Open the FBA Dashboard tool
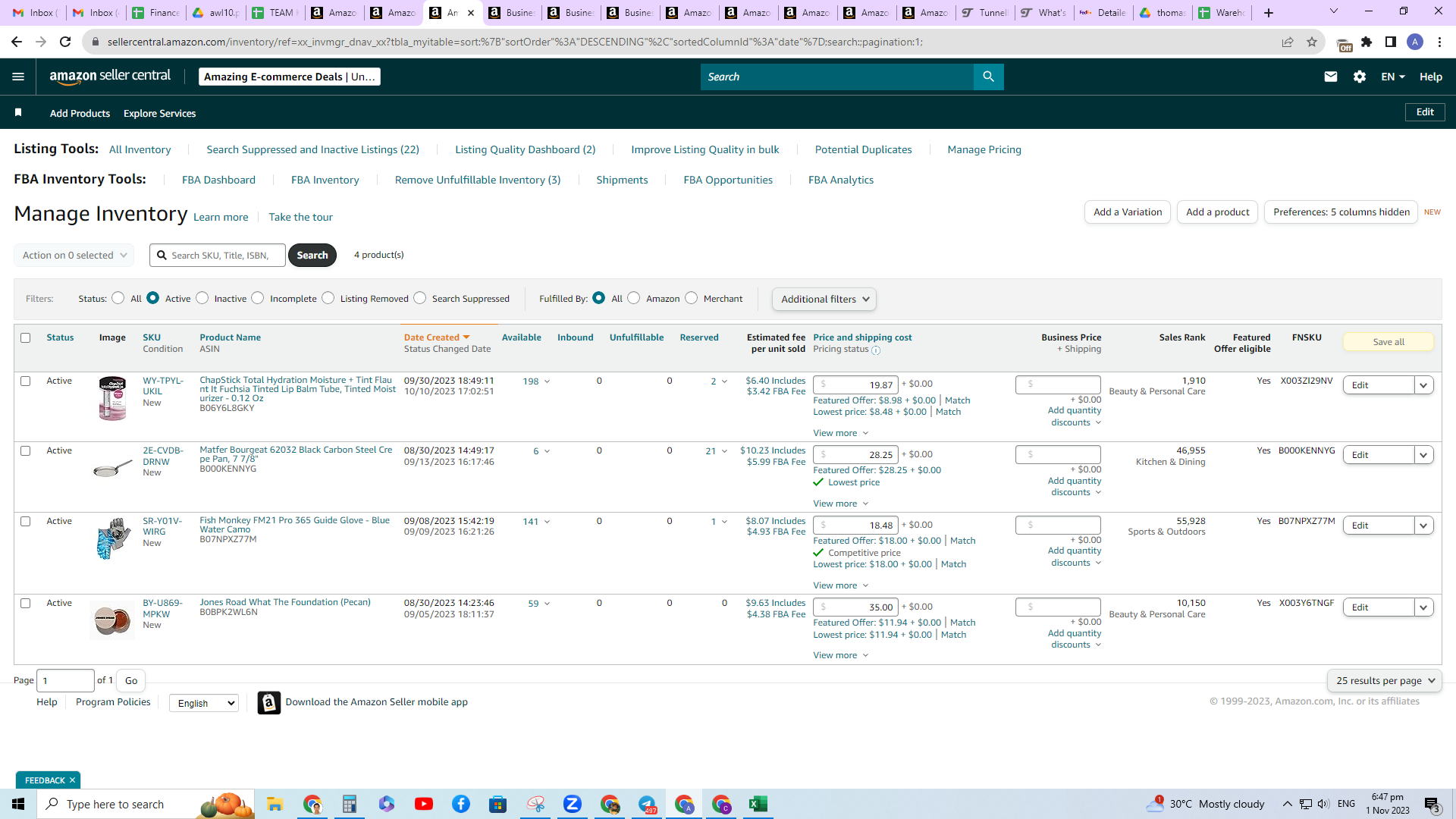Image resolution: width=1456 pixels, height=819 pixels. (x=218, y=180)
